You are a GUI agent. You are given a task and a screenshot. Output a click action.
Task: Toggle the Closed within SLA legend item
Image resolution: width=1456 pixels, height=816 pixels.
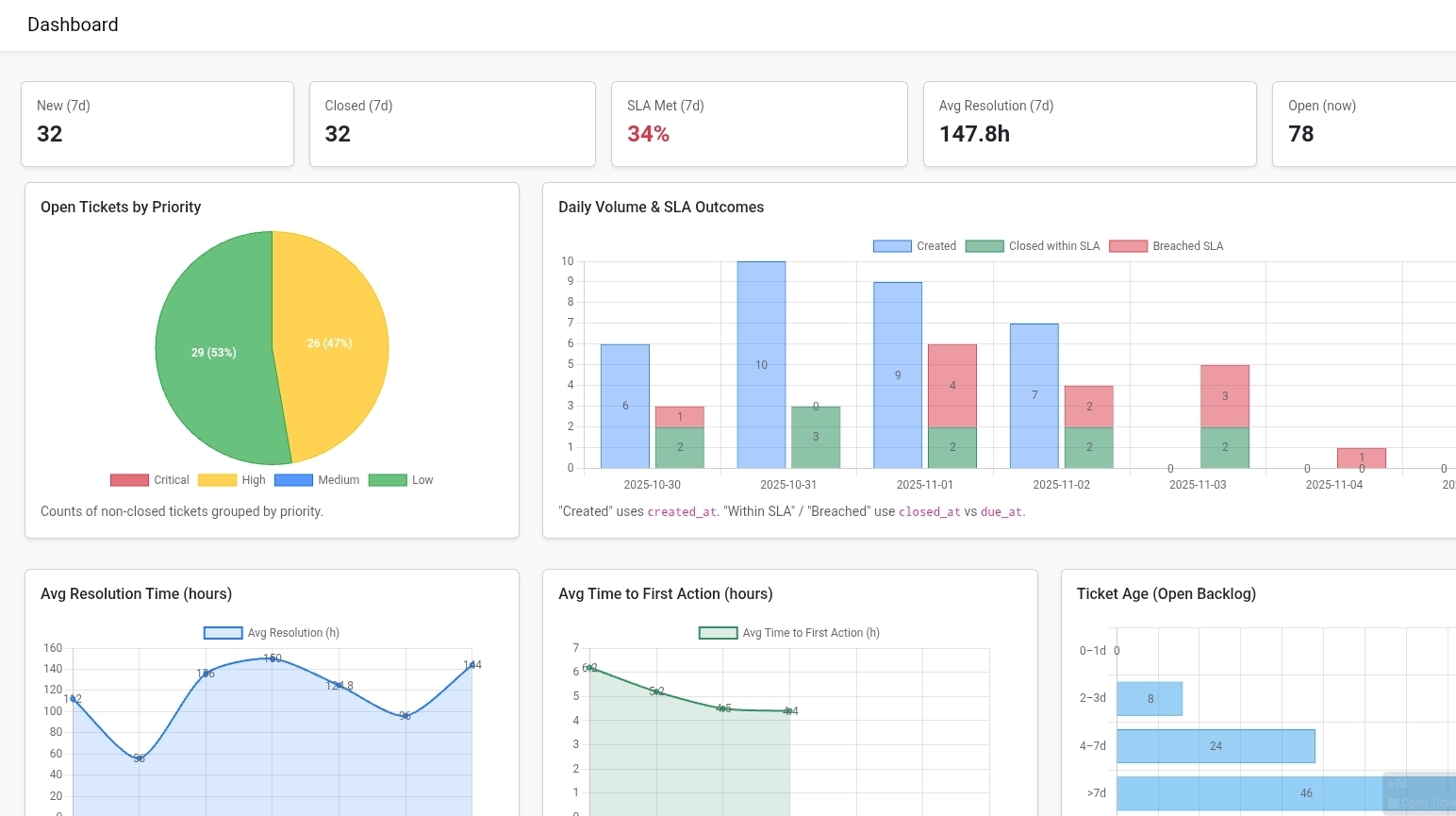[1033, 246]
